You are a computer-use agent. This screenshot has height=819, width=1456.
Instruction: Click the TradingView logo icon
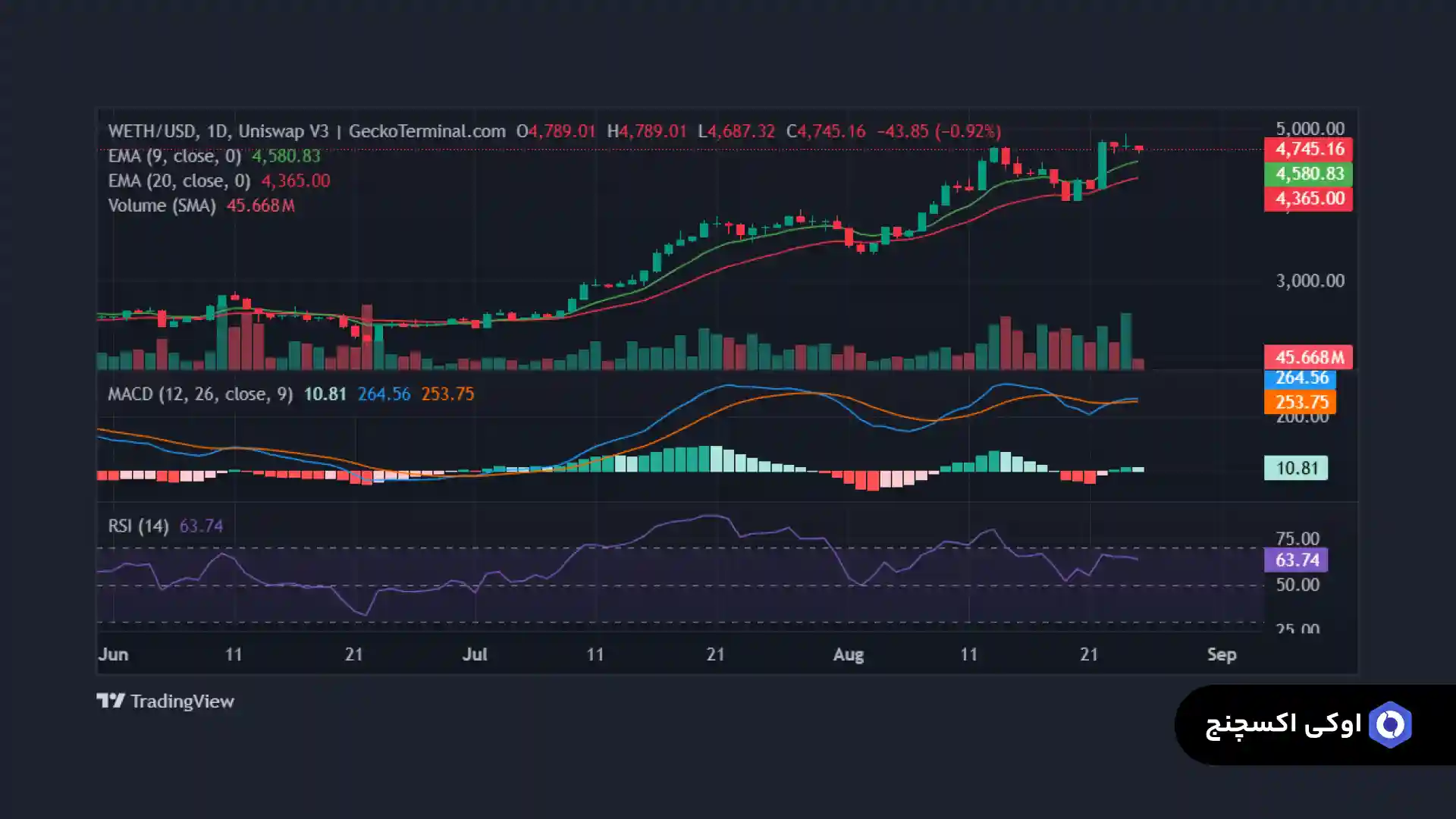point(111,701)
